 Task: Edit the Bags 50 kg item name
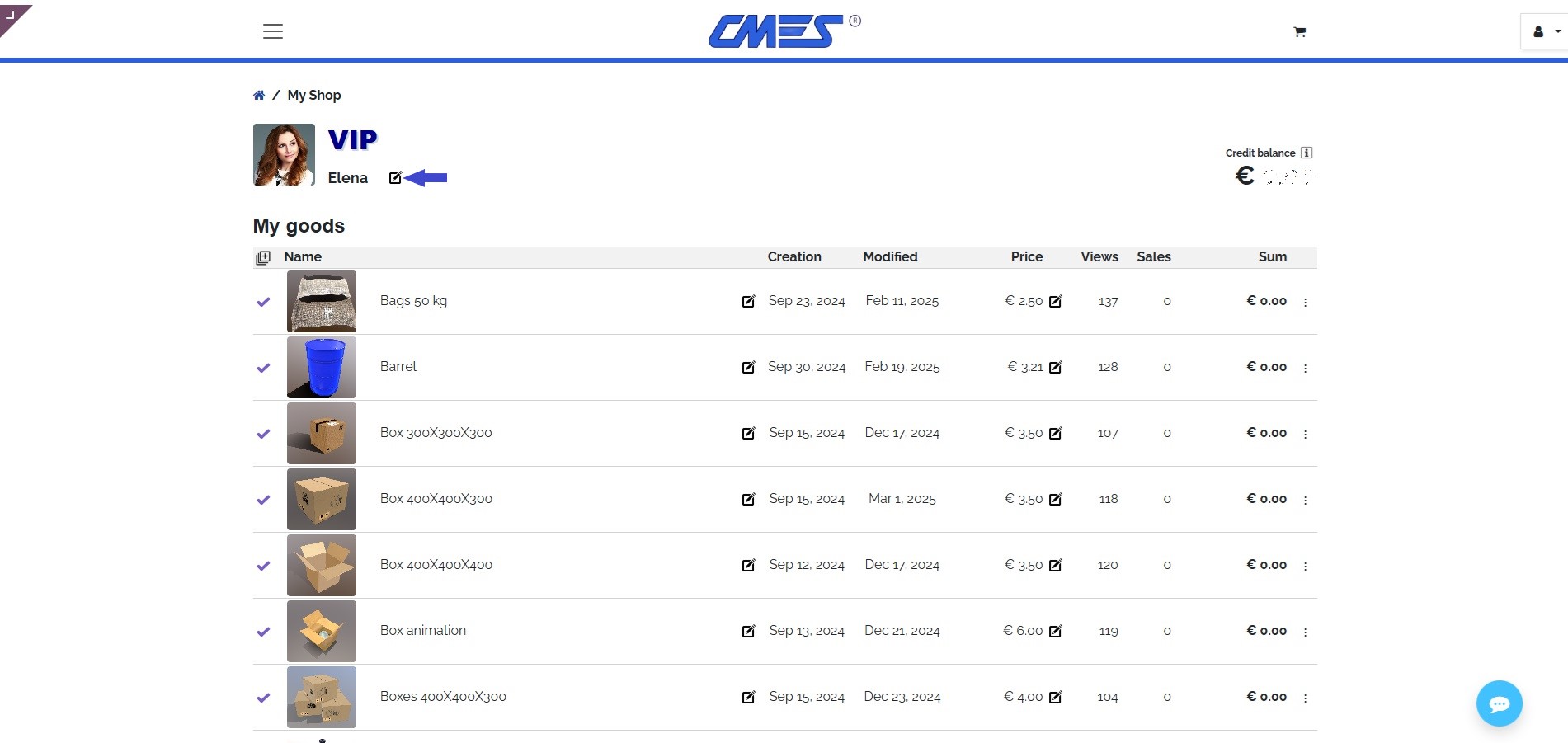[x=748, y=302]
